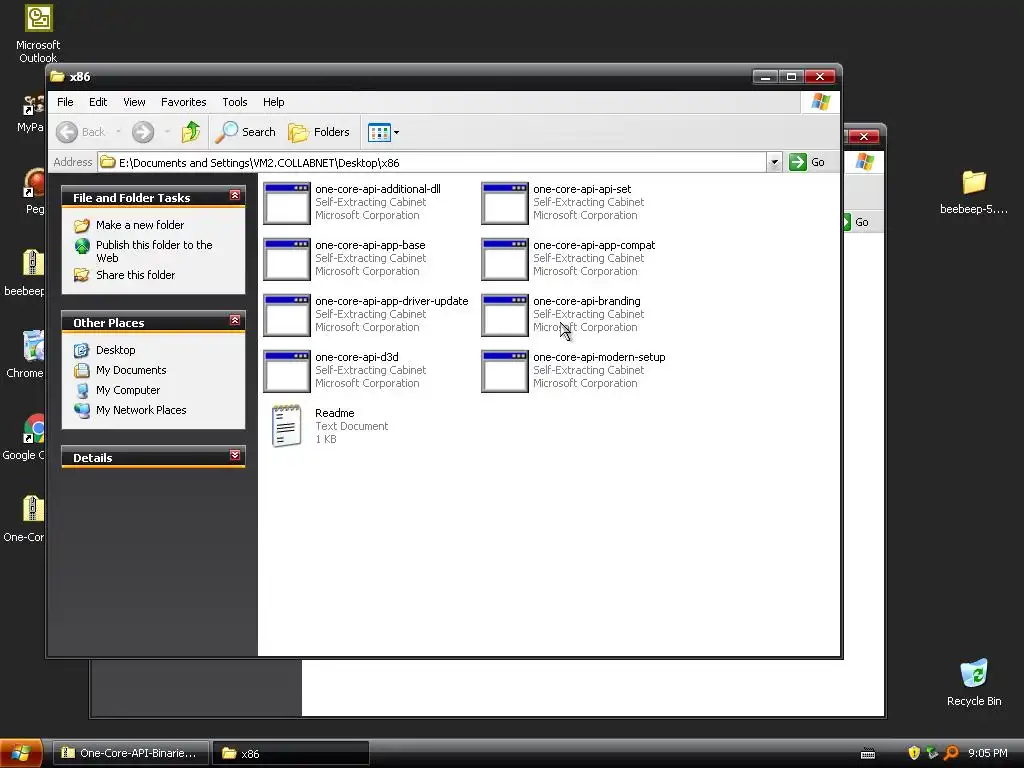Click the taskbar clock showing 9:05 PM
The width and height of the screenshot is (1024, 768).
(x=987, y=753)
